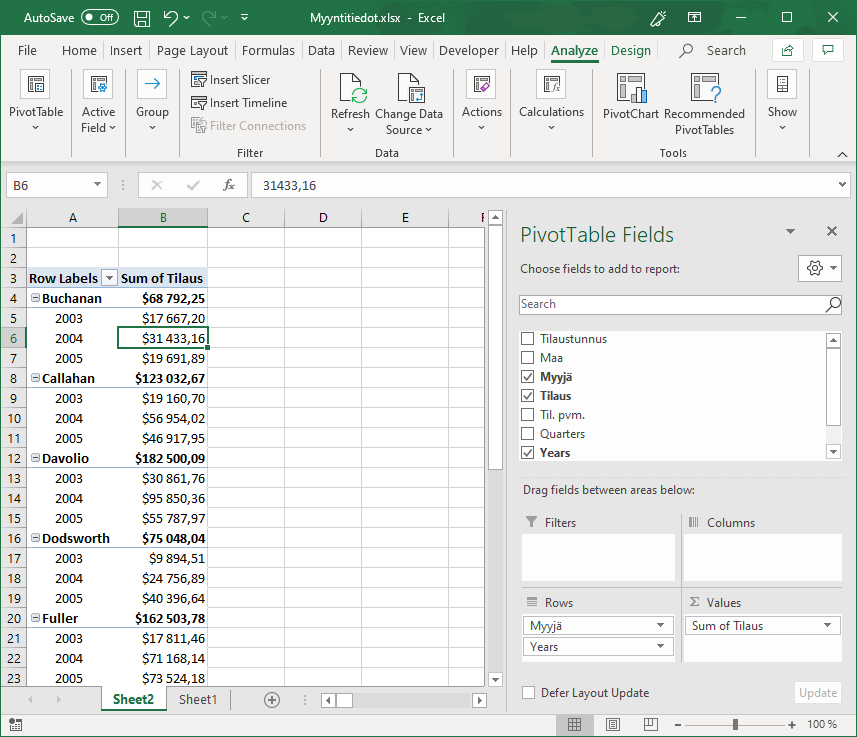857x737 pixels.
Task: Click the PivotTable Fields search box
Action: pyautogui.click(x=672, y=304)
